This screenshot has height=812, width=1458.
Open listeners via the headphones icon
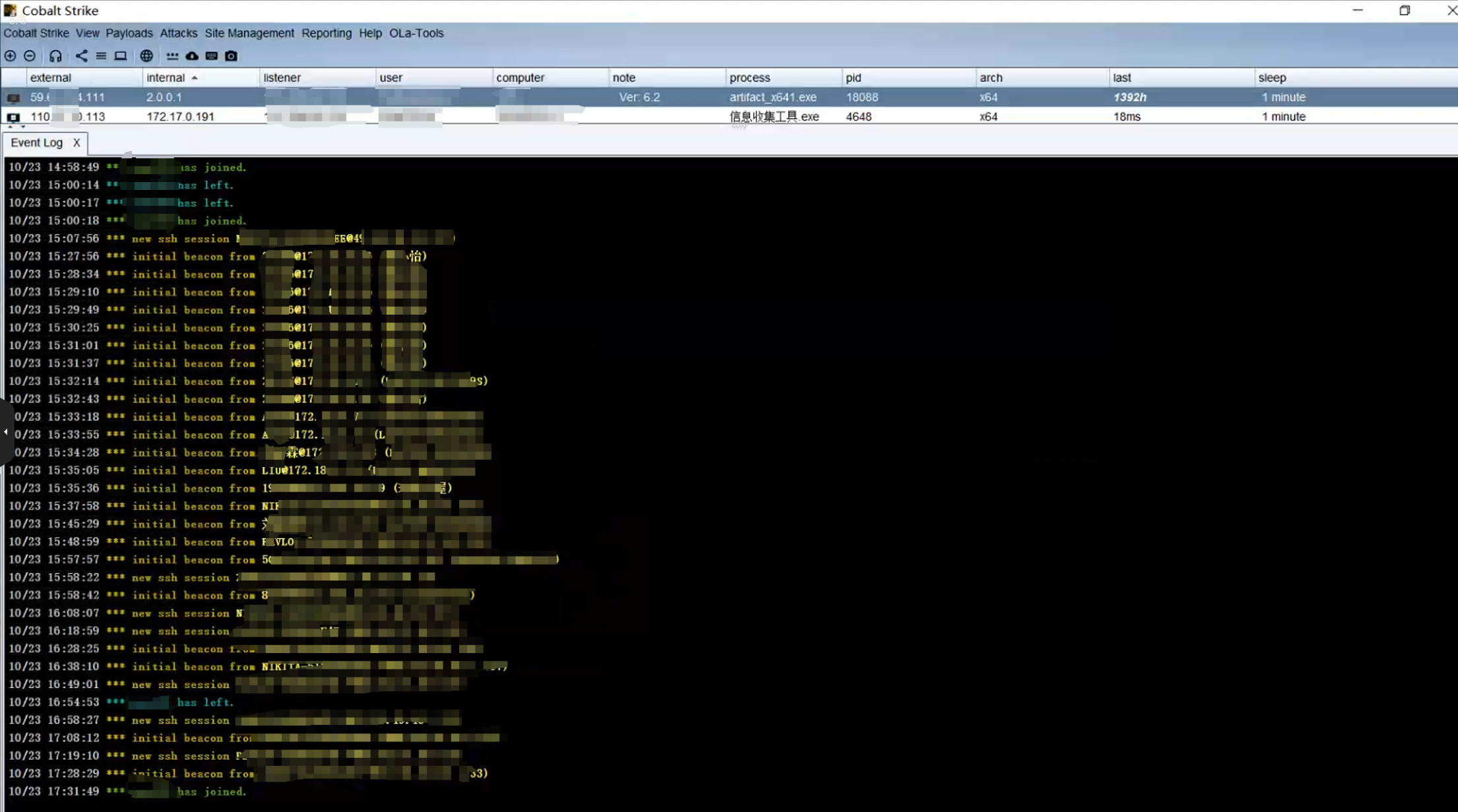coord(55,56)
